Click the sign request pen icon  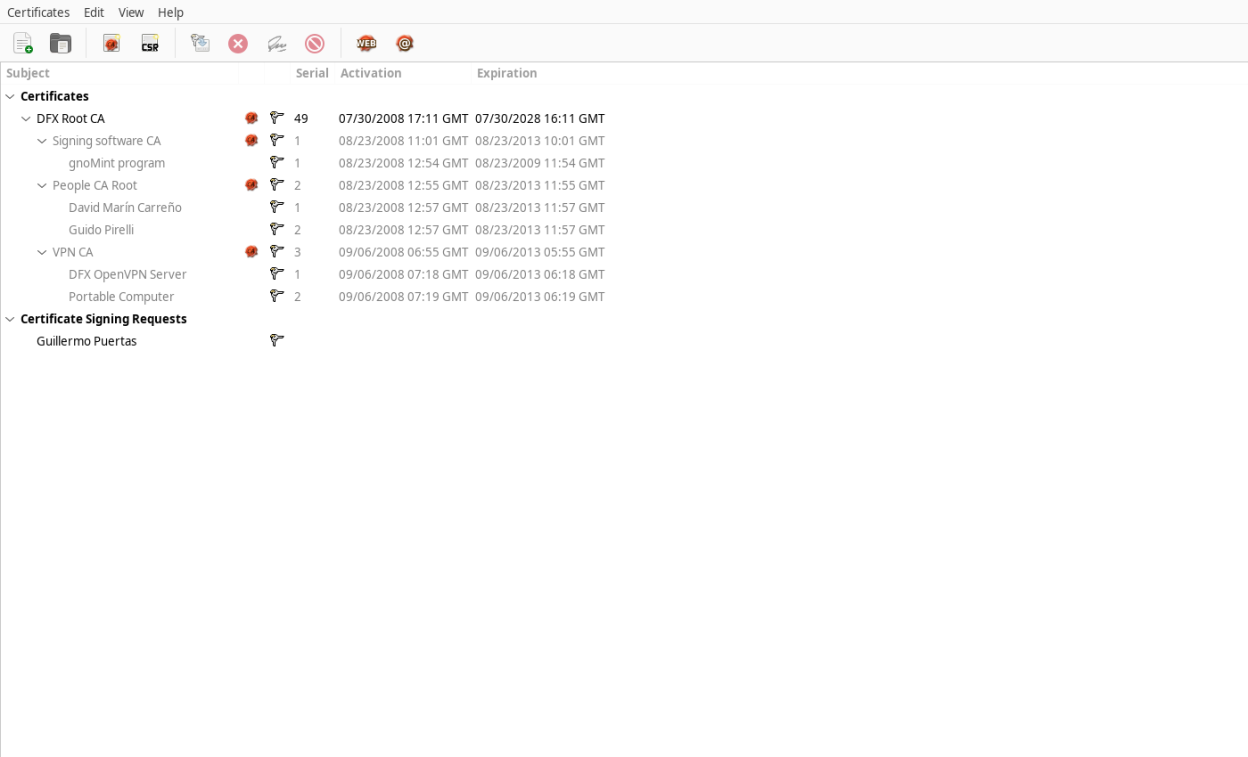pos(277,43)
